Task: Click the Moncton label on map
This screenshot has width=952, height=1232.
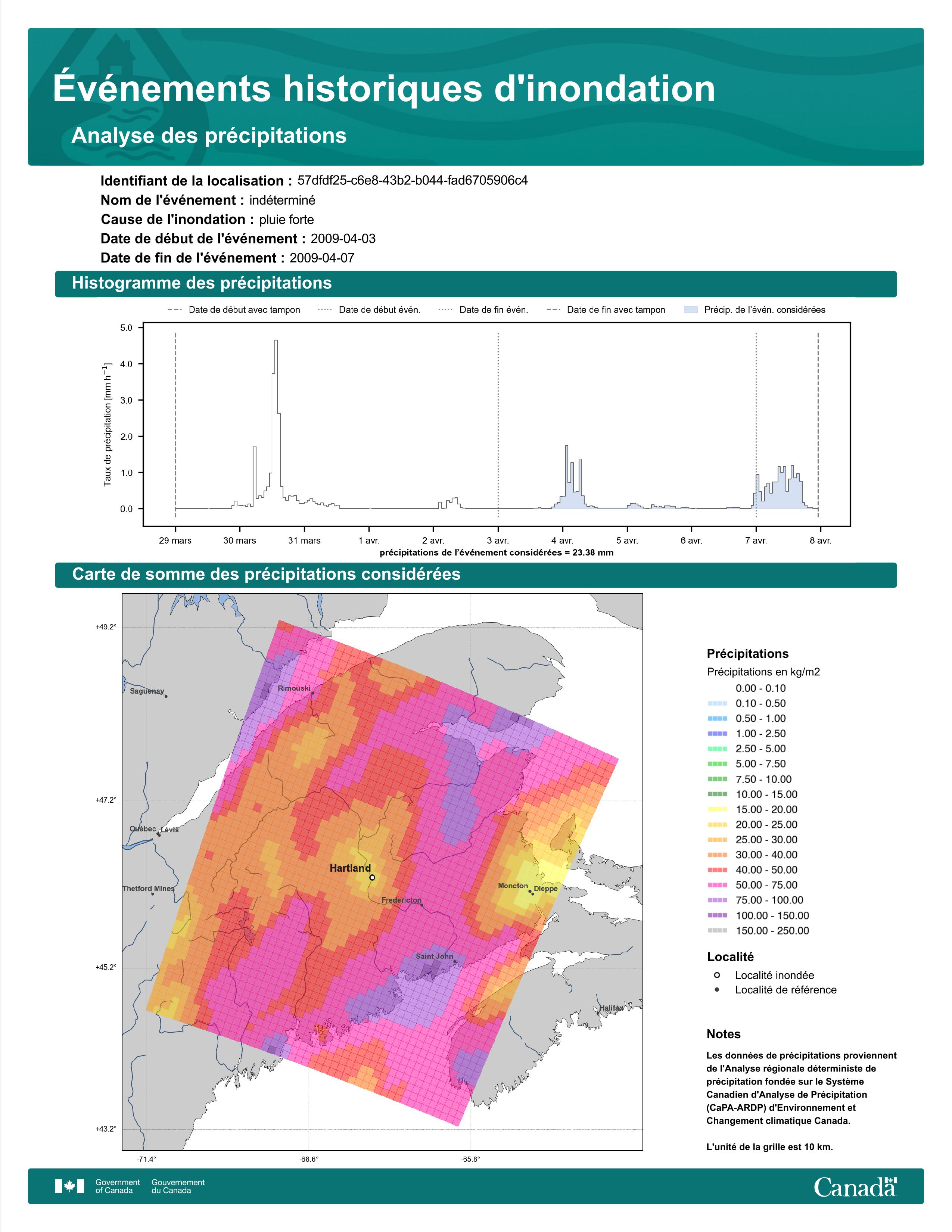Action: coord(513,886)
